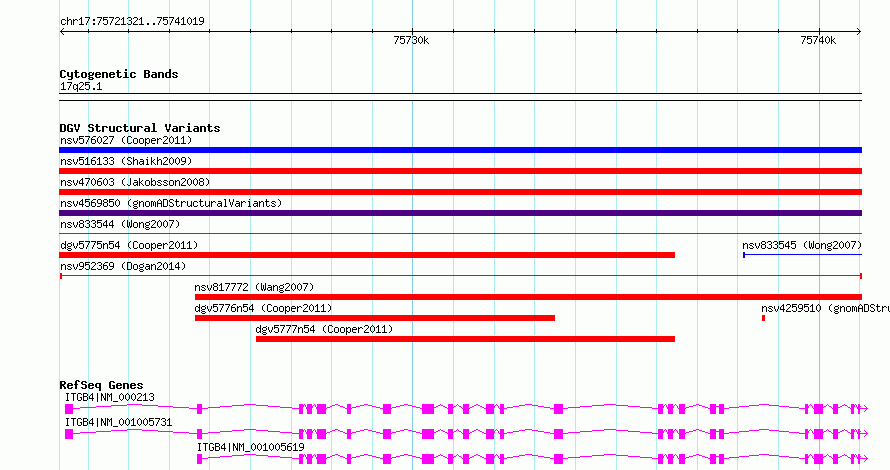Open the nsv833545 (Wong2007) label
Viewport: 890px width, 470px height.
pos(802,245)
